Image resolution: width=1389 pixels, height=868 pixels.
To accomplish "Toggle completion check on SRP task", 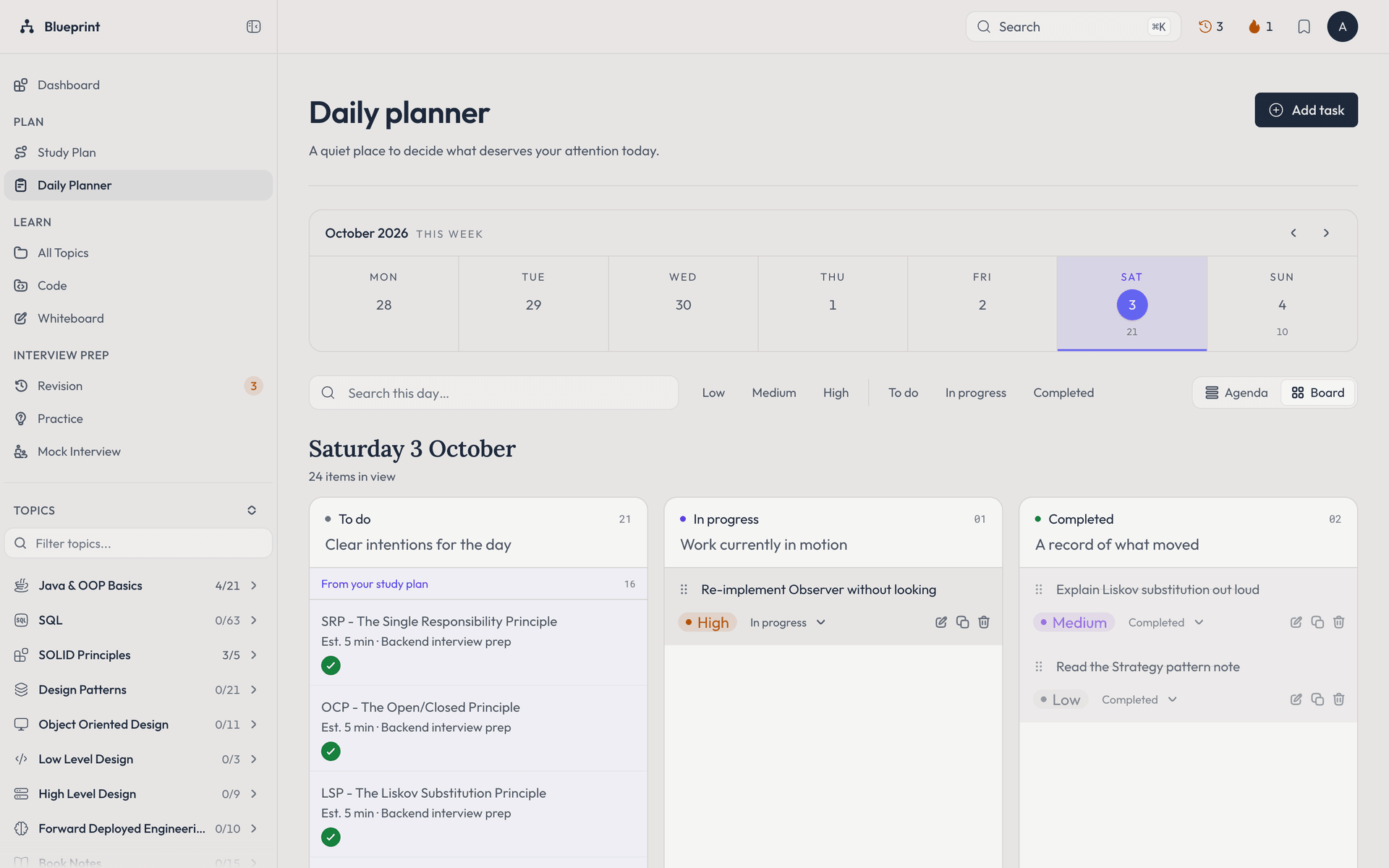I will 331,665.
